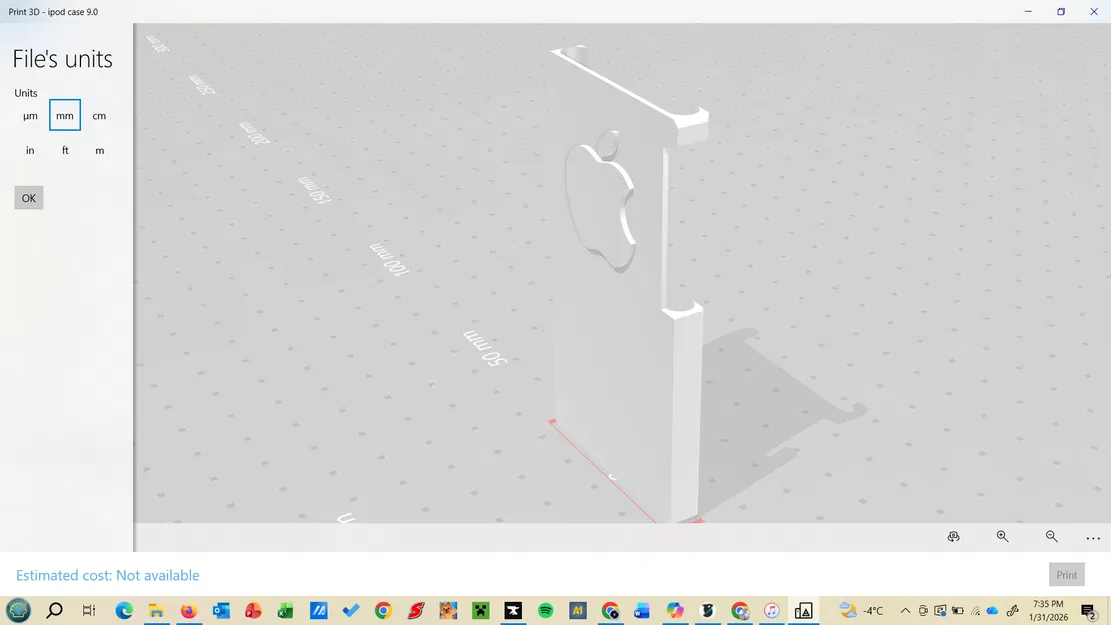Open Word from the taskbar
The image size is (1111, 625).
click(642, 610)
